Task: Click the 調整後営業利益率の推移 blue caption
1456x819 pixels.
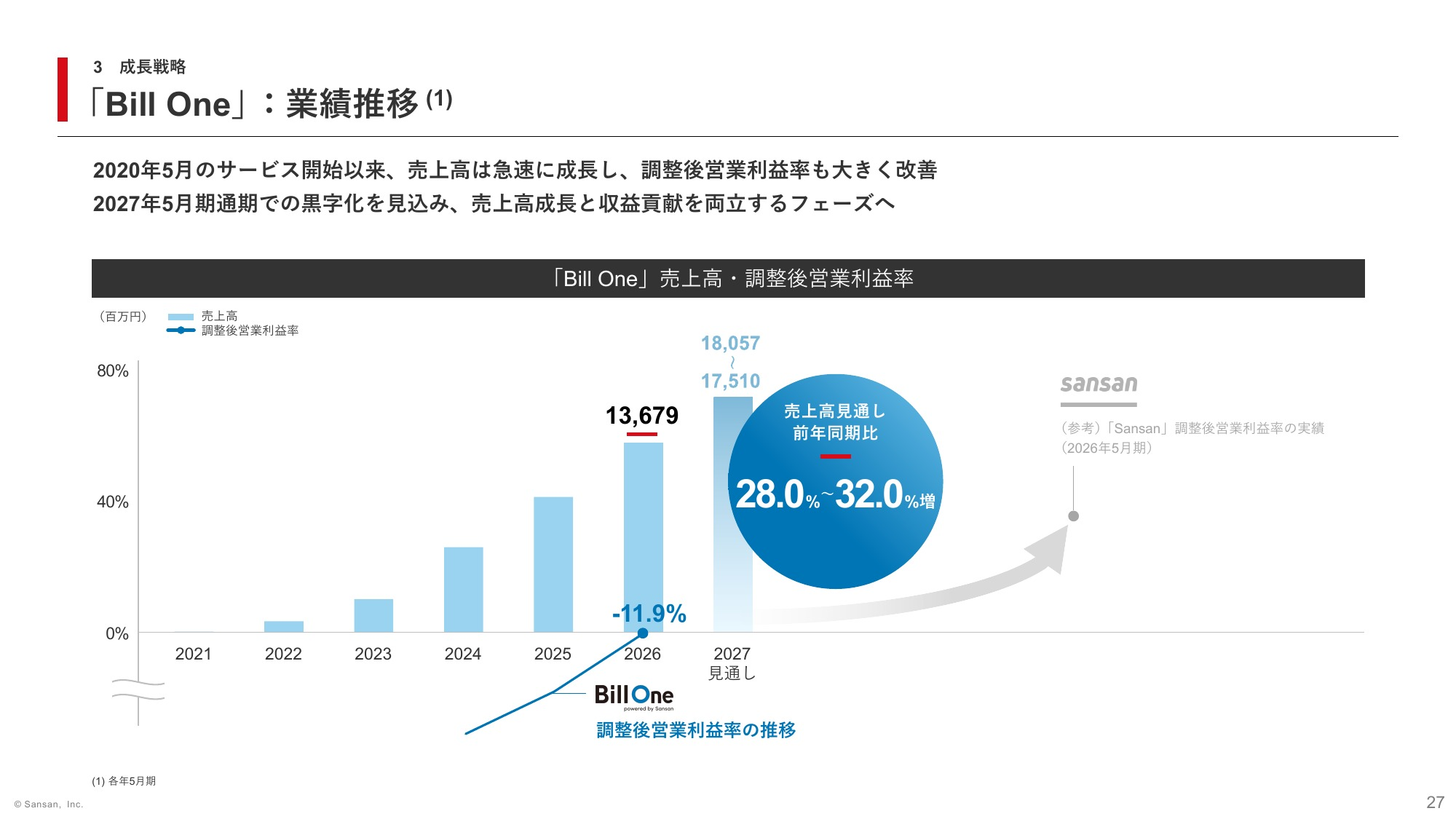Action: coord(696,730)
